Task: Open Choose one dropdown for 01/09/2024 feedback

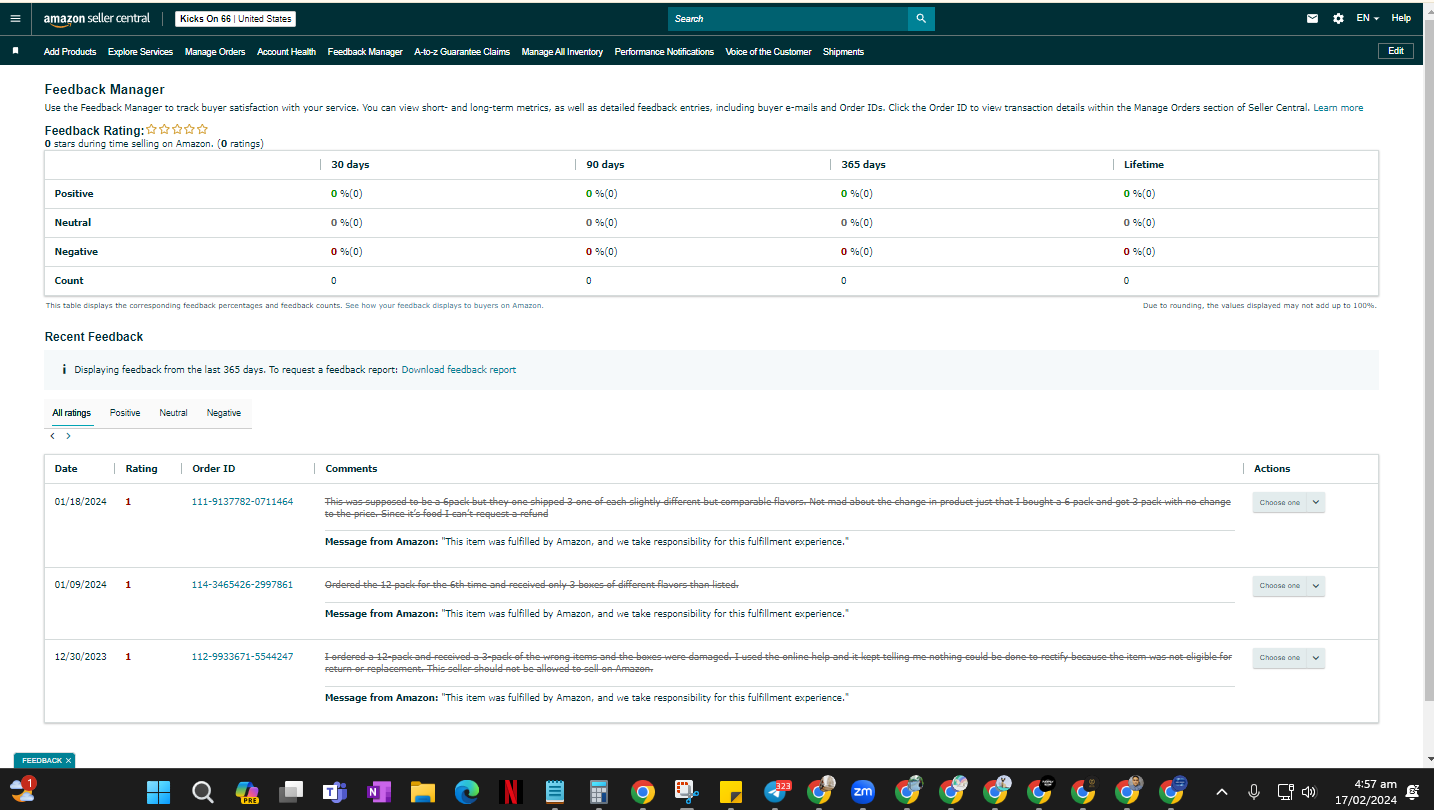Action: coord(1288,586)
